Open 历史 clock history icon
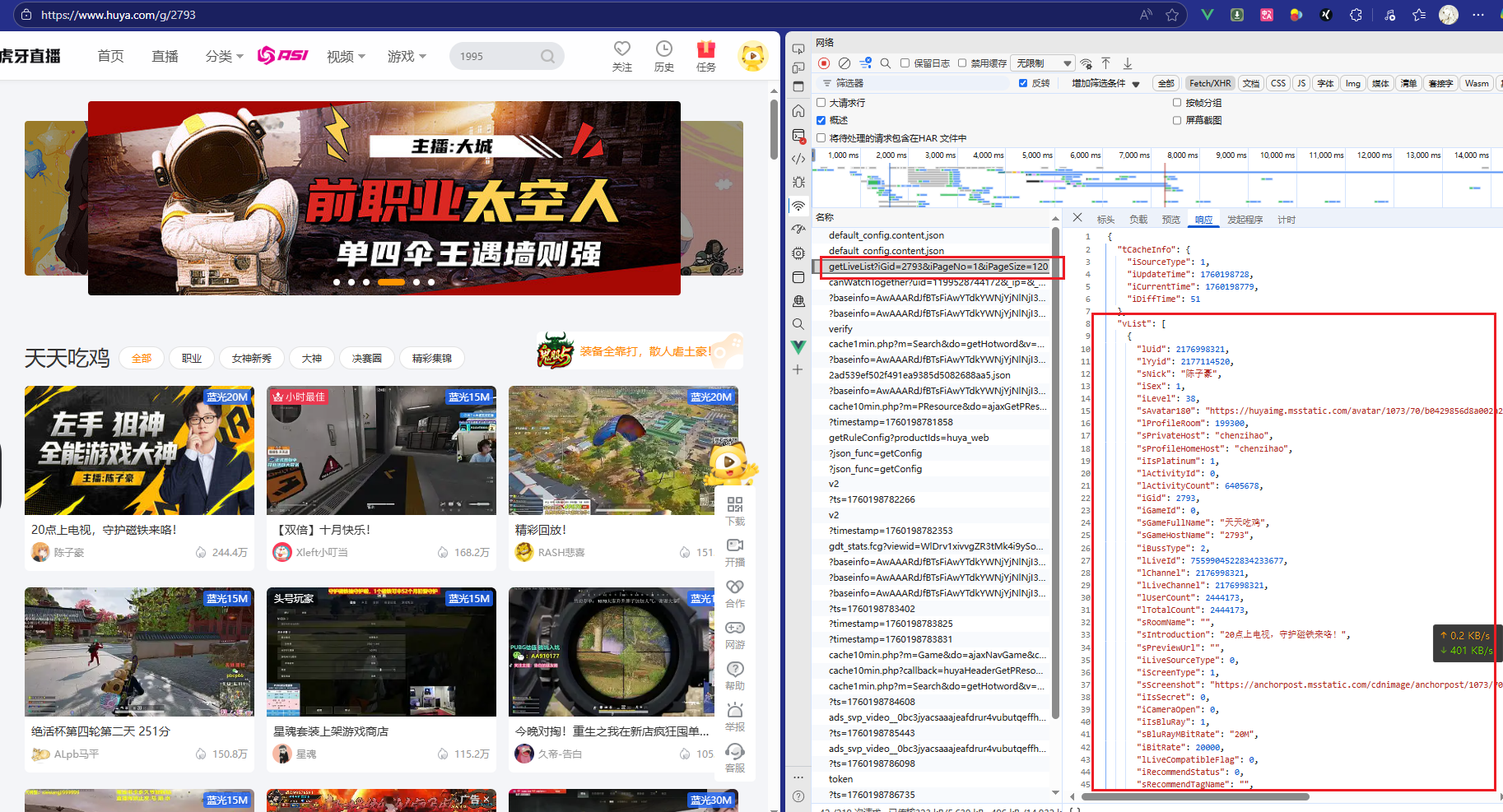The width and height of the screenshot is (1503, 812). coord(664,49)
